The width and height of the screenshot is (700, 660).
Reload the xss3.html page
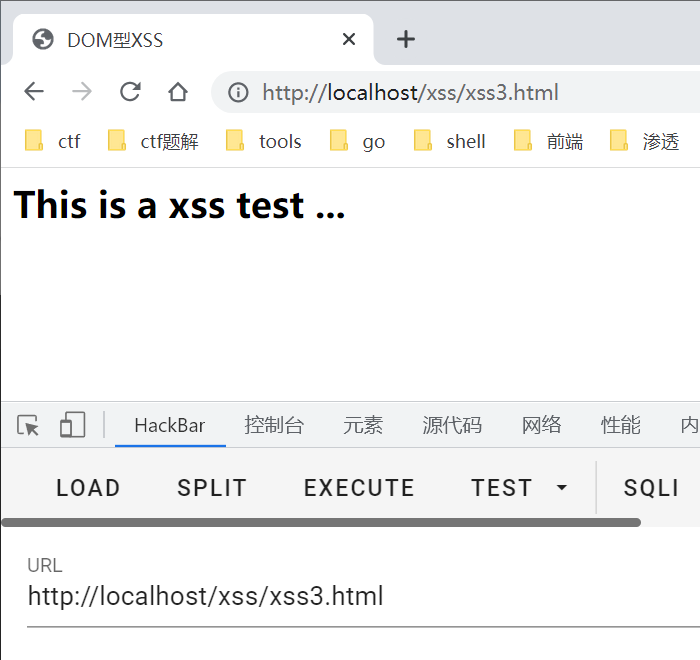point(130,92)
